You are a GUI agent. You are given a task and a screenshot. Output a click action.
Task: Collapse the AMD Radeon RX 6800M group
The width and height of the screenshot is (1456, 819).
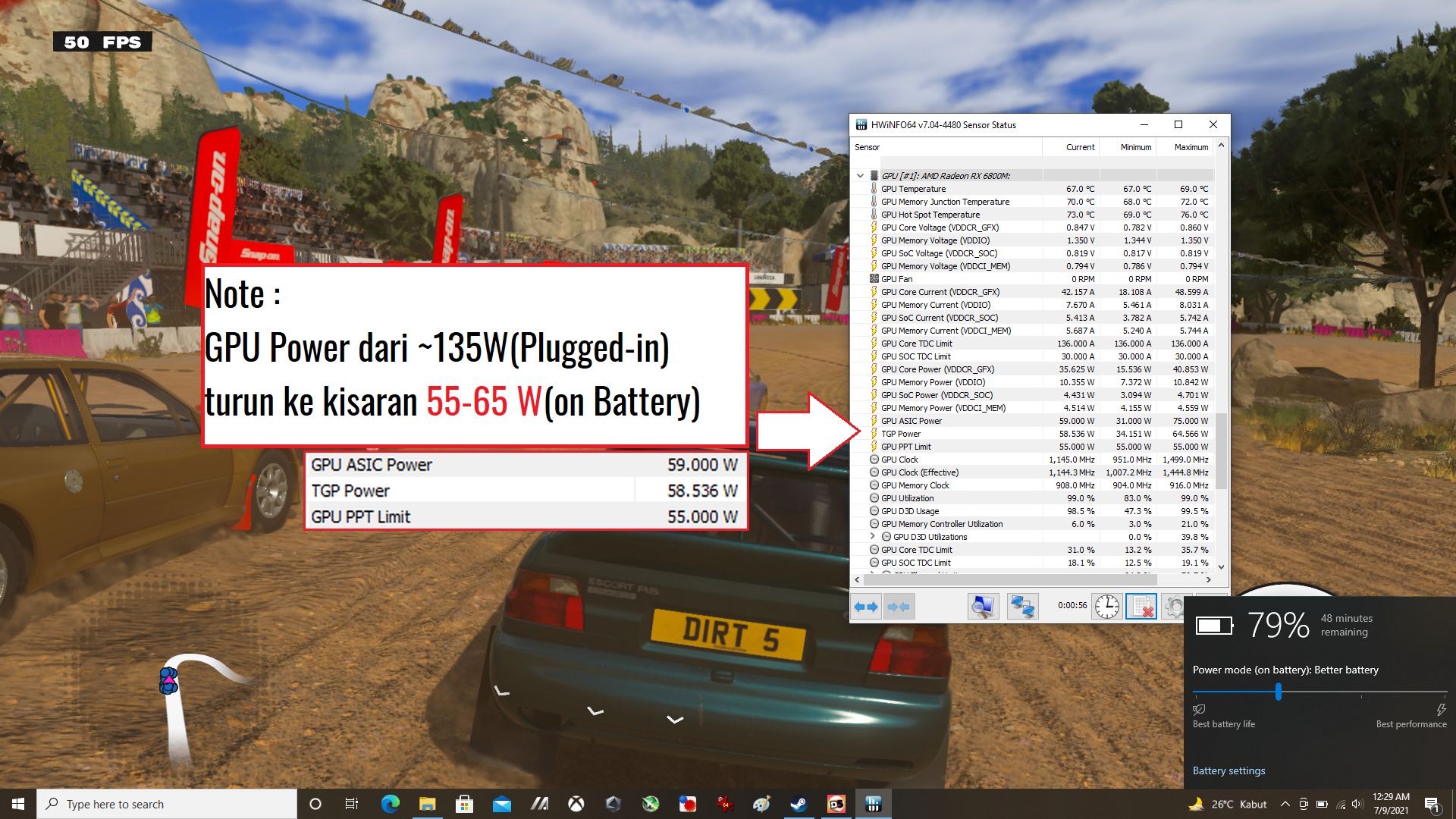[x=860, y=176]
